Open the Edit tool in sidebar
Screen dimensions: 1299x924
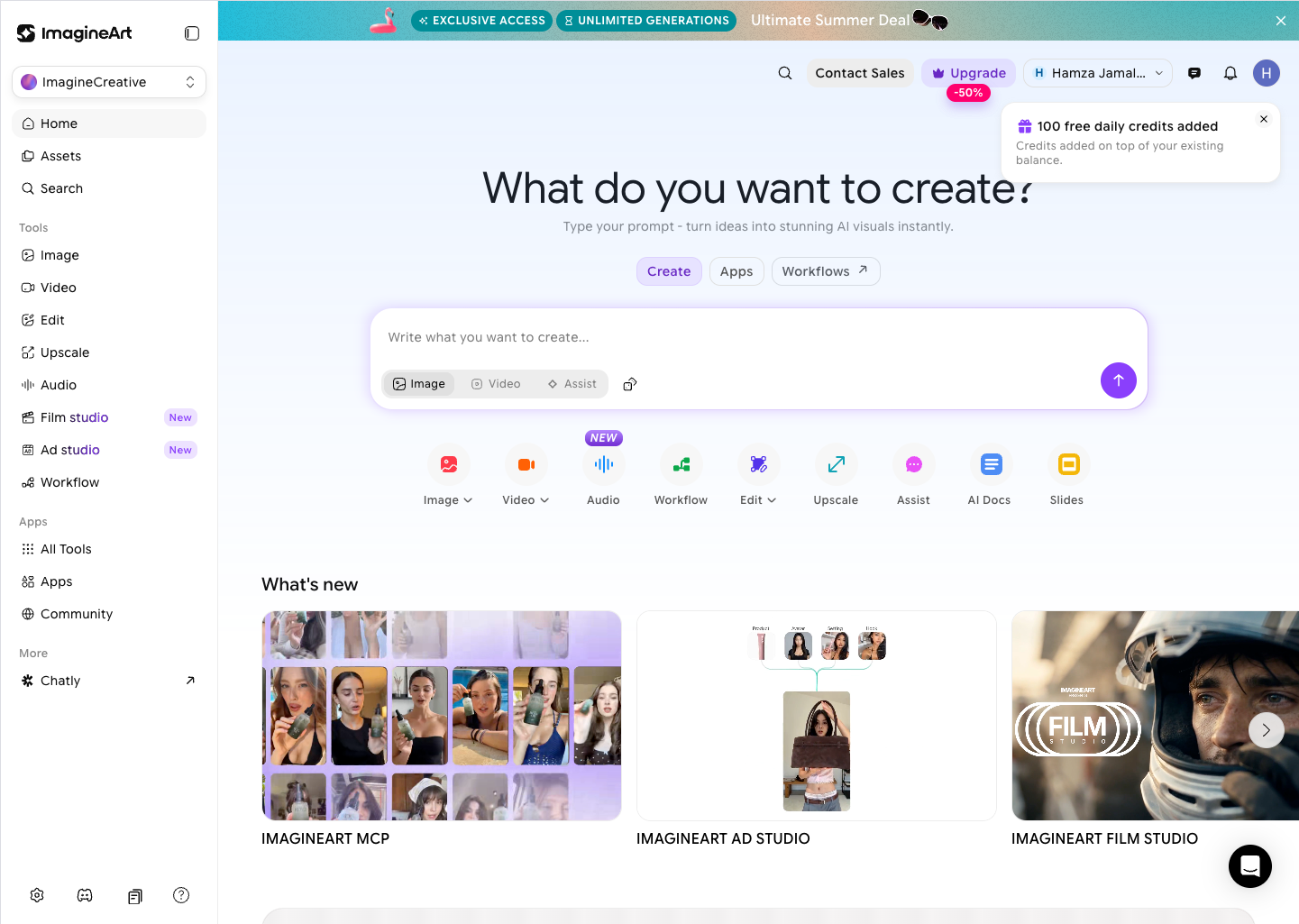click(109, 320)
